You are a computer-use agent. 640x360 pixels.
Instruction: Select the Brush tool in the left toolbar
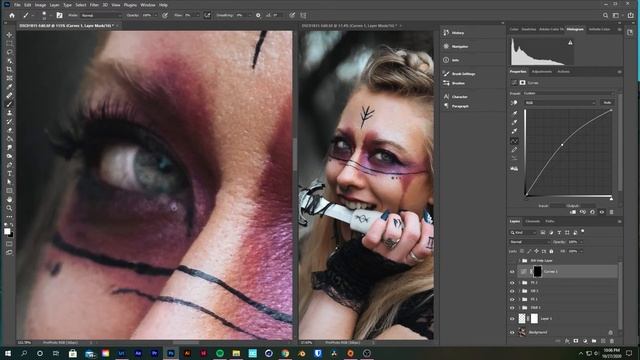(9, 104)
